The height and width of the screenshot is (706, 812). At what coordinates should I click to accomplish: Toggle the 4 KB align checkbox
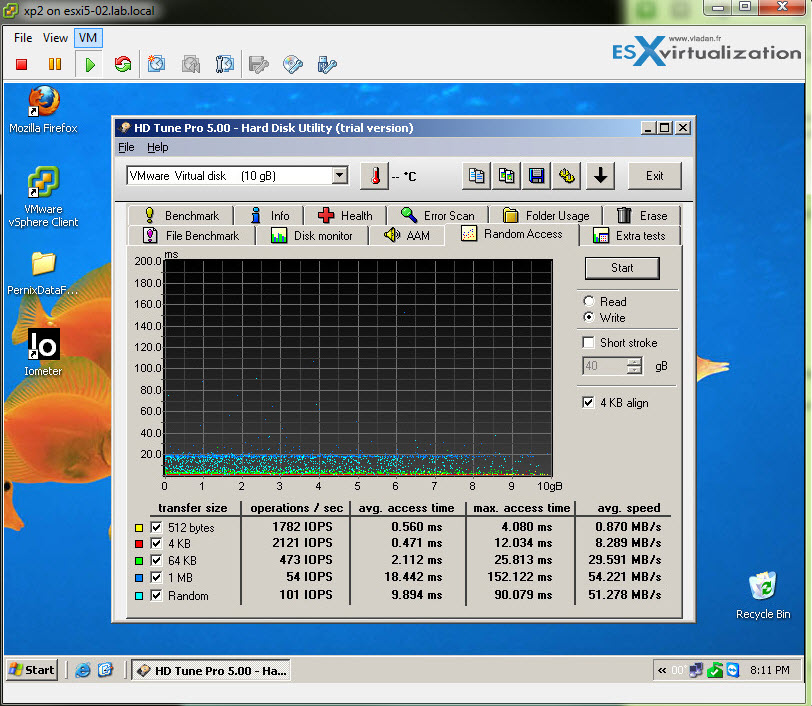588,402
